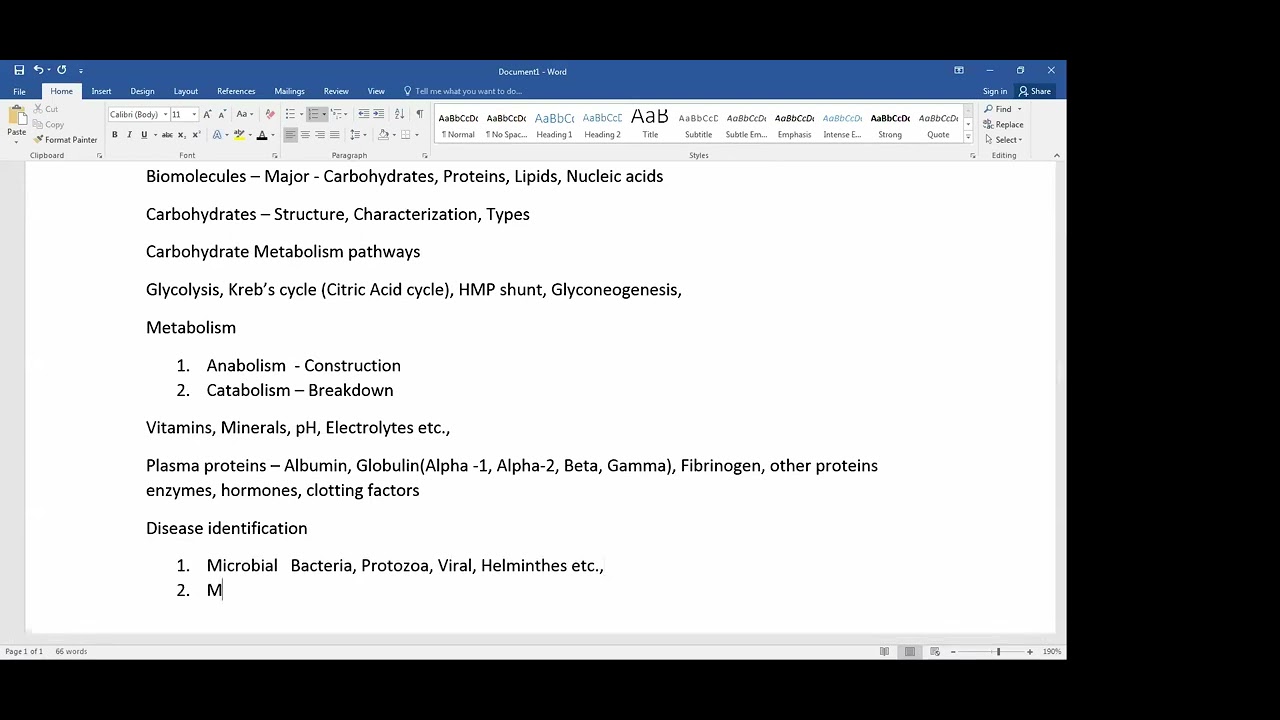Open Paragraph dialog launcher
Screen dimensions: 1280x720
pyautogui.click(x=425, y=156)
